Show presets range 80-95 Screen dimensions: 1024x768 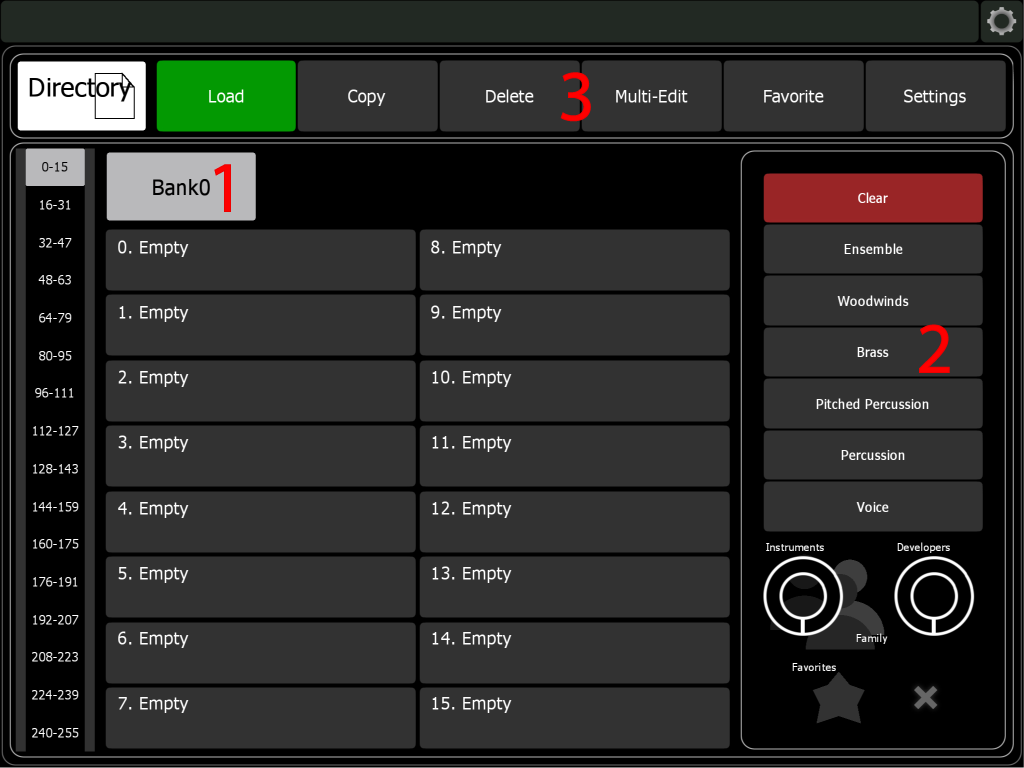[x=55, y=356]
